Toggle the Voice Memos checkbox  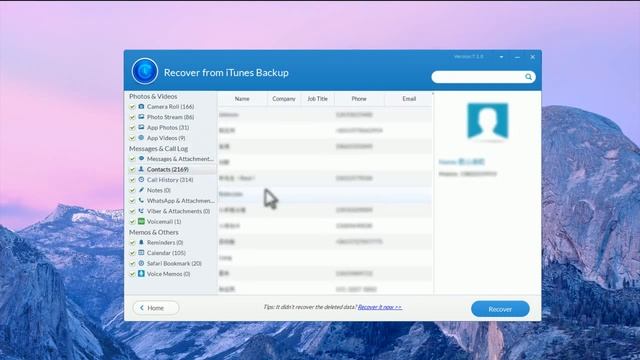pyautogui.click(x=132, y=274)
